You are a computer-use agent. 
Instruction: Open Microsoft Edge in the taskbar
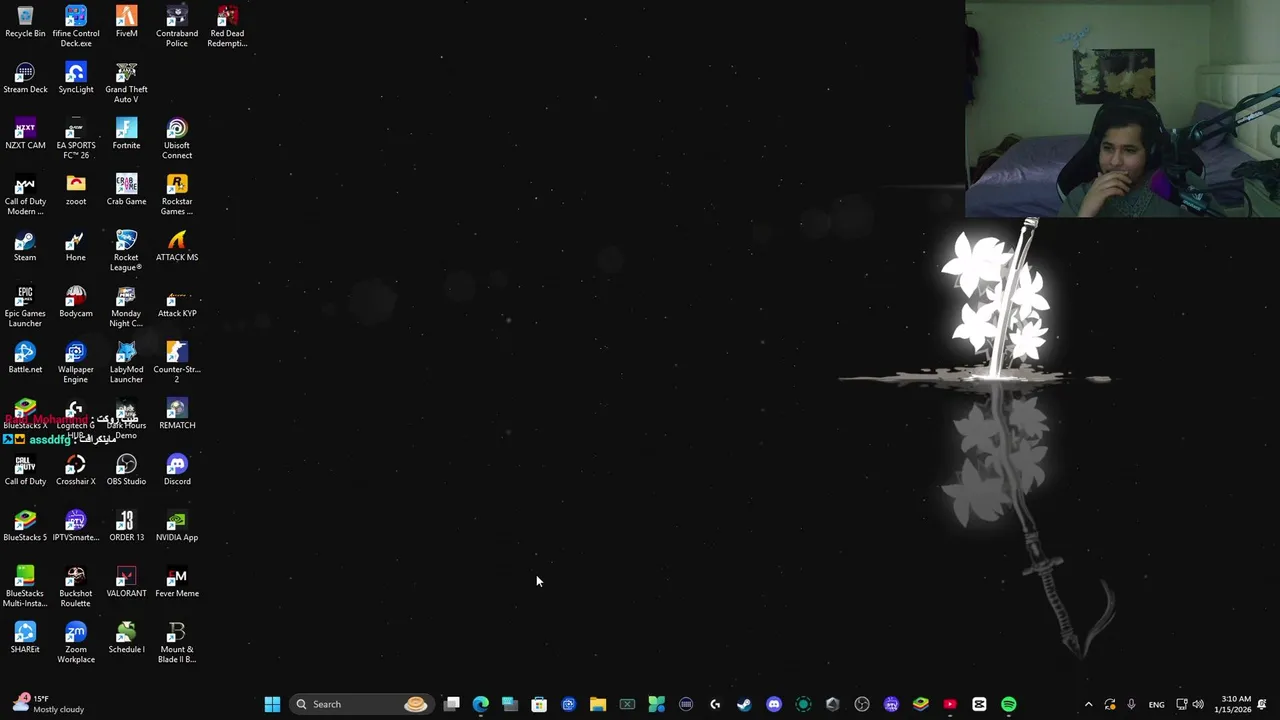(481, 704)
